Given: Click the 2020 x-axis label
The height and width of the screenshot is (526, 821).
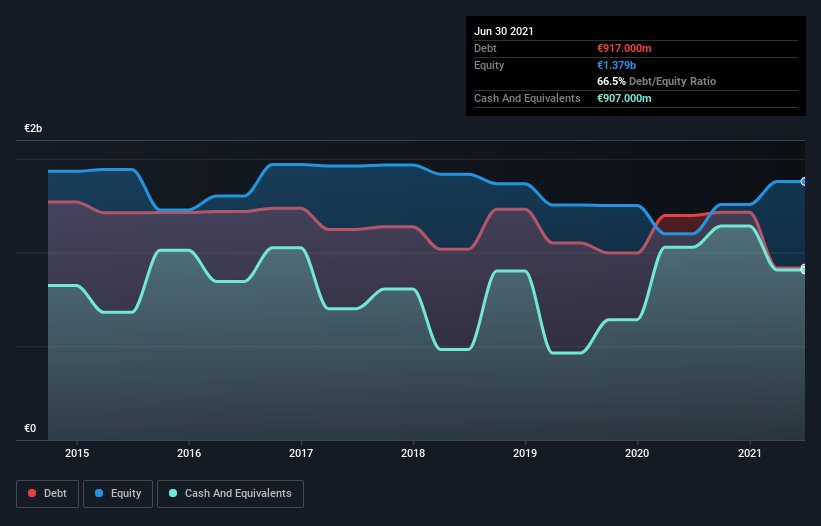Looking at the screenshot, I should pos(637,453).
